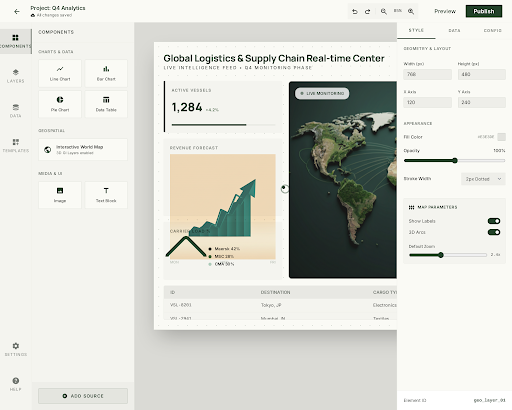Add a Text Block component
Viewport: 512px width, 410px height.
tap(106, 195)
